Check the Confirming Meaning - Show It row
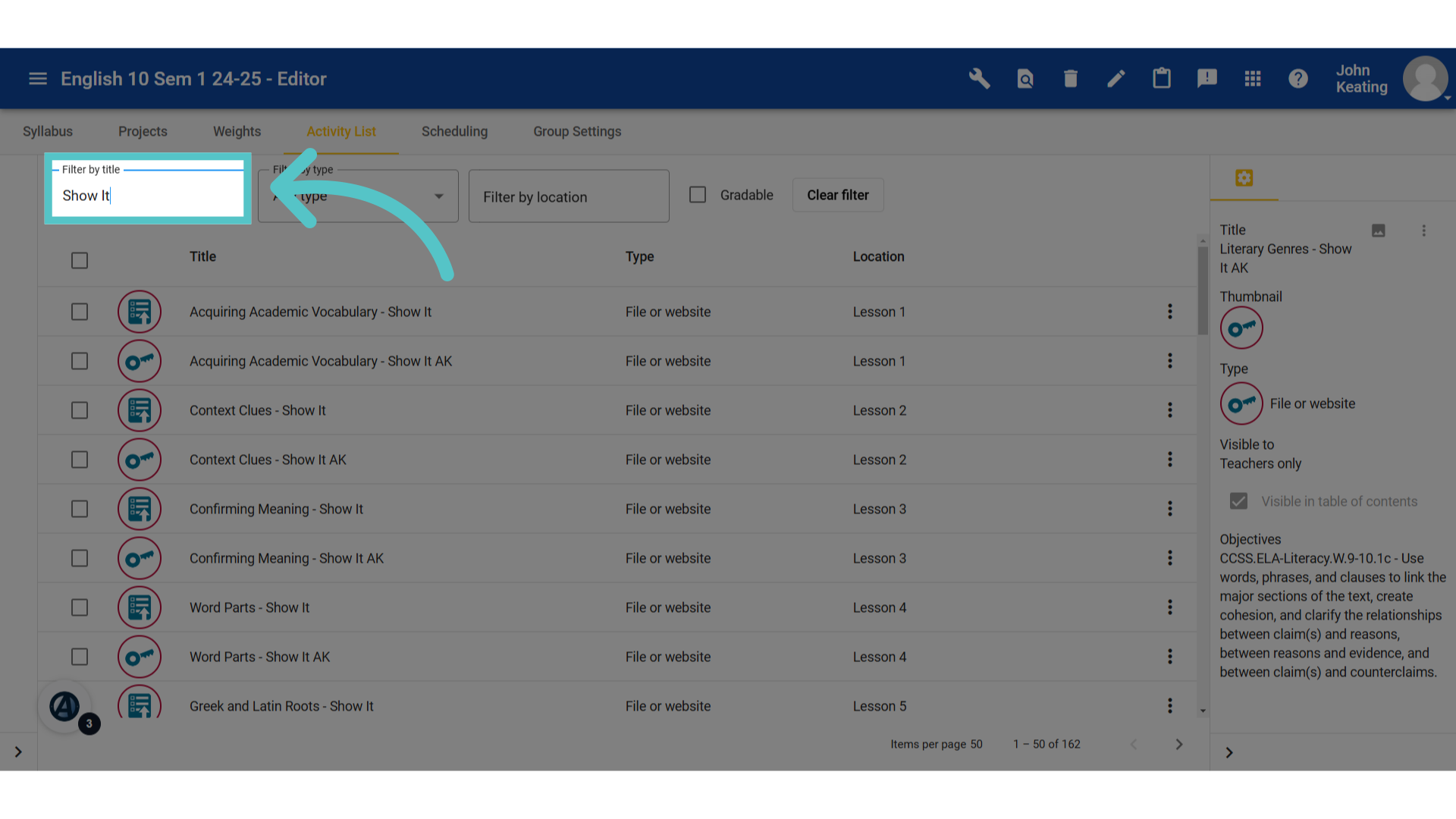Viewport: 1456px width, 819px height. point(80,509)
